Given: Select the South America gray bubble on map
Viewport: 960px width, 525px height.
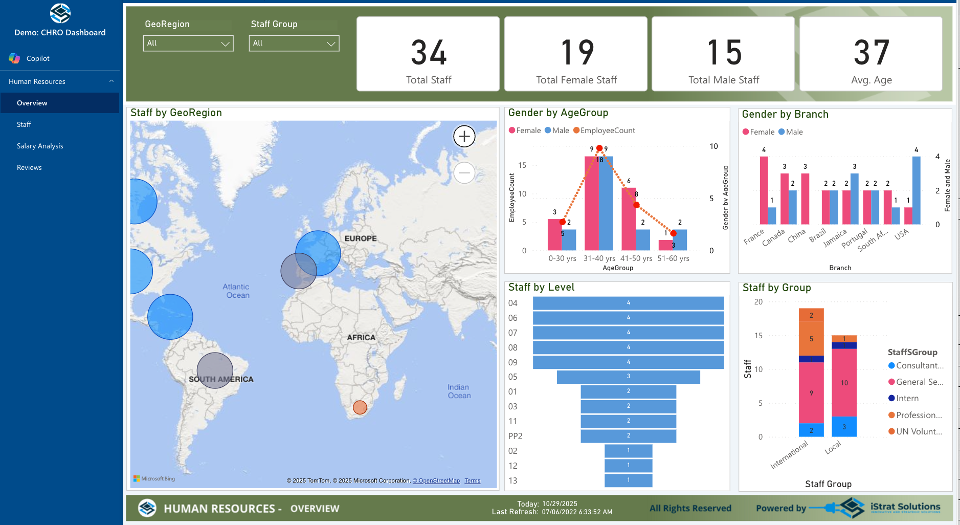Looking at the screenshot, I should pos(215,370).
